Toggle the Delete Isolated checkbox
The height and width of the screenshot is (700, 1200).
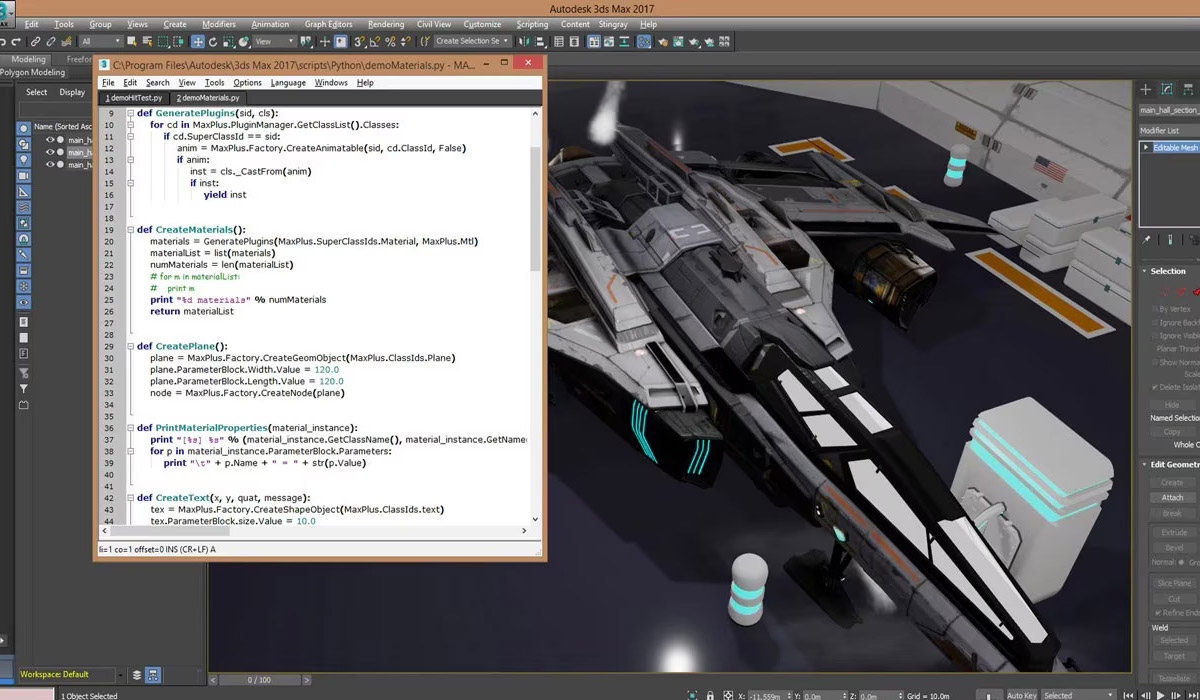[x=1154, y=387]
